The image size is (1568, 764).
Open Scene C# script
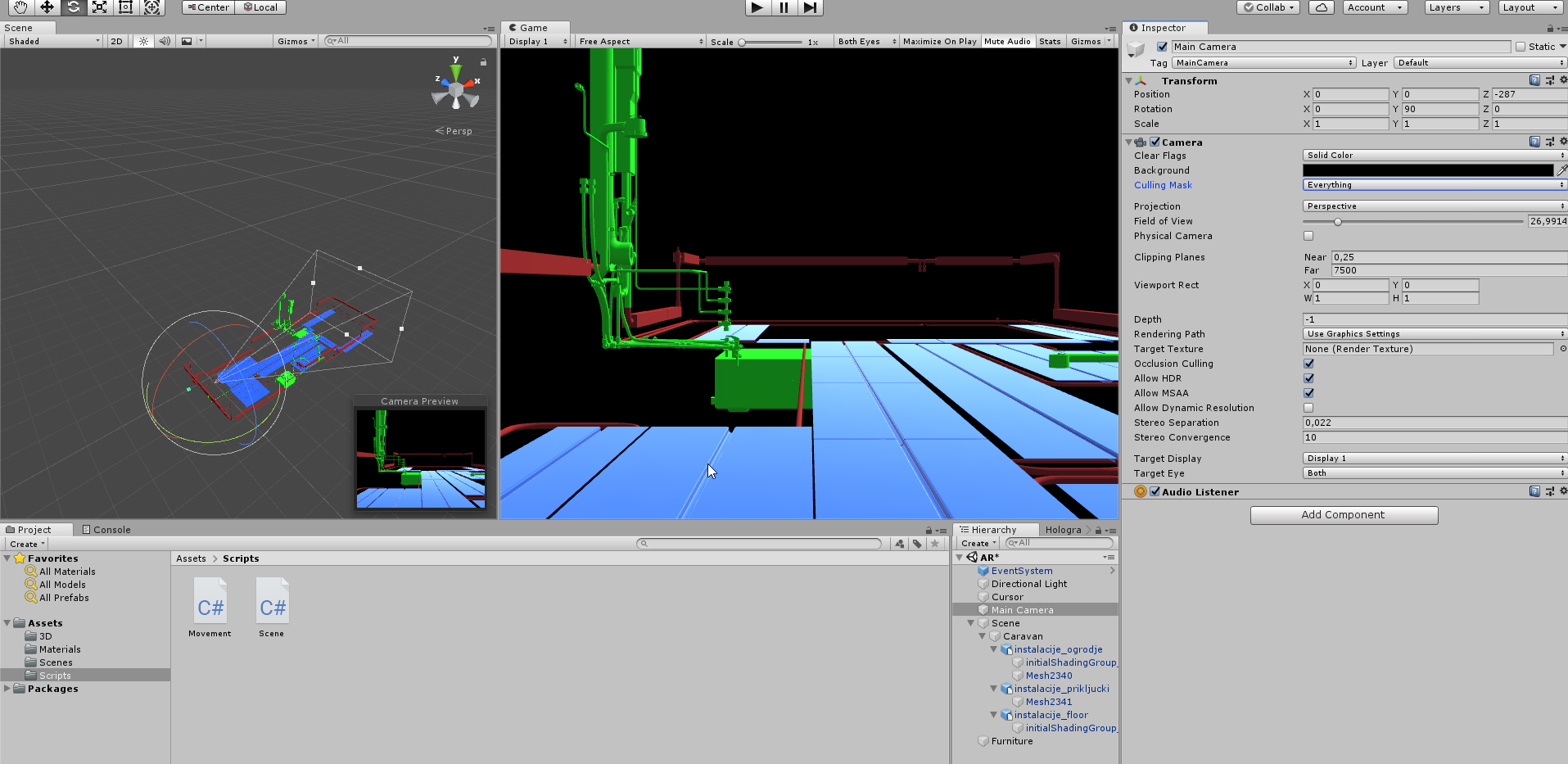(x=272, y=608)
